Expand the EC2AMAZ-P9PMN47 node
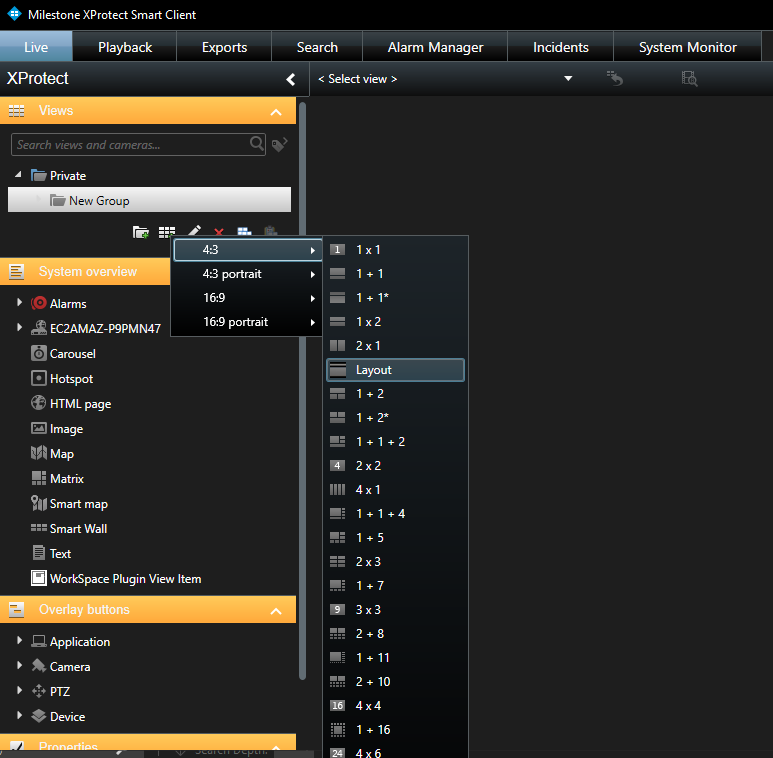Viewport: 773px width, 758px height. [19, 327]
